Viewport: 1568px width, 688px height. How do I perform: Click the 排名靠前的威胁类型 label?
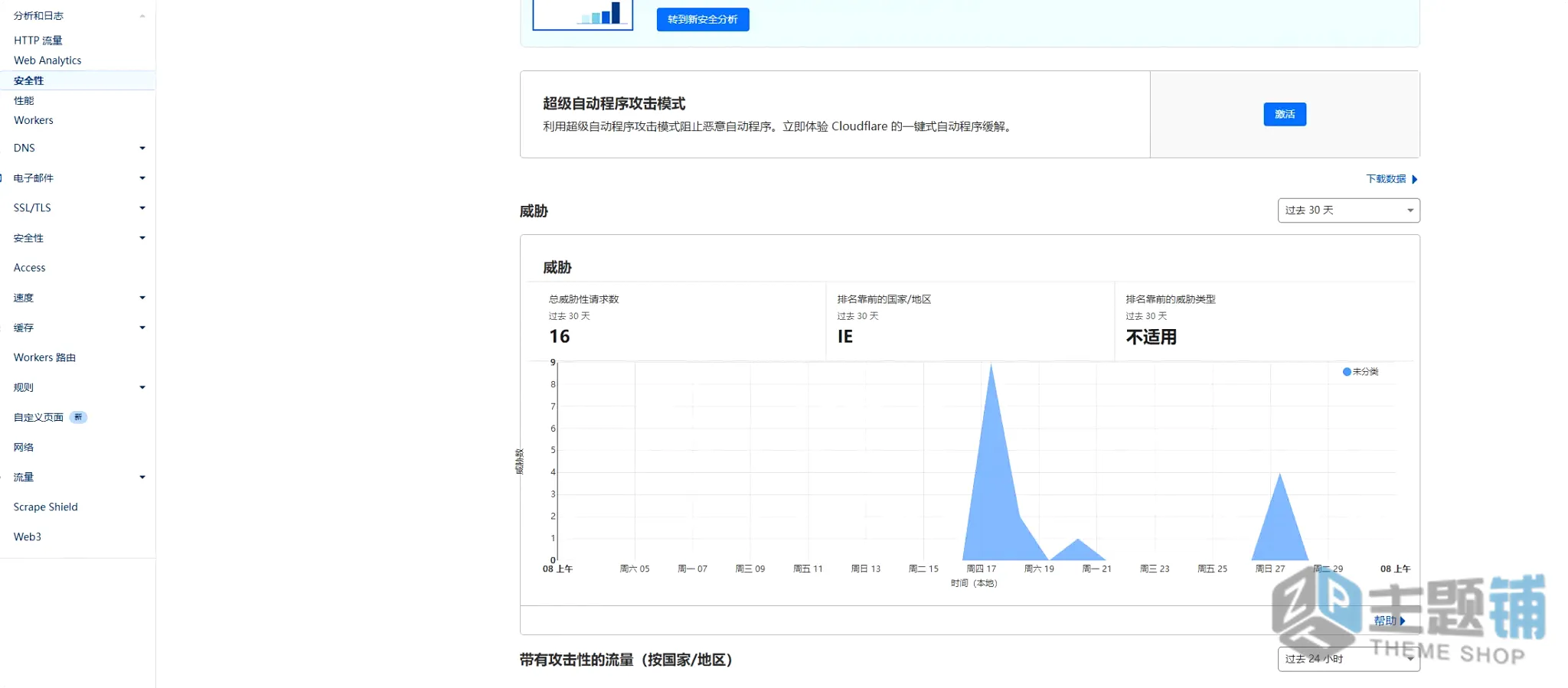point(1171,299)
